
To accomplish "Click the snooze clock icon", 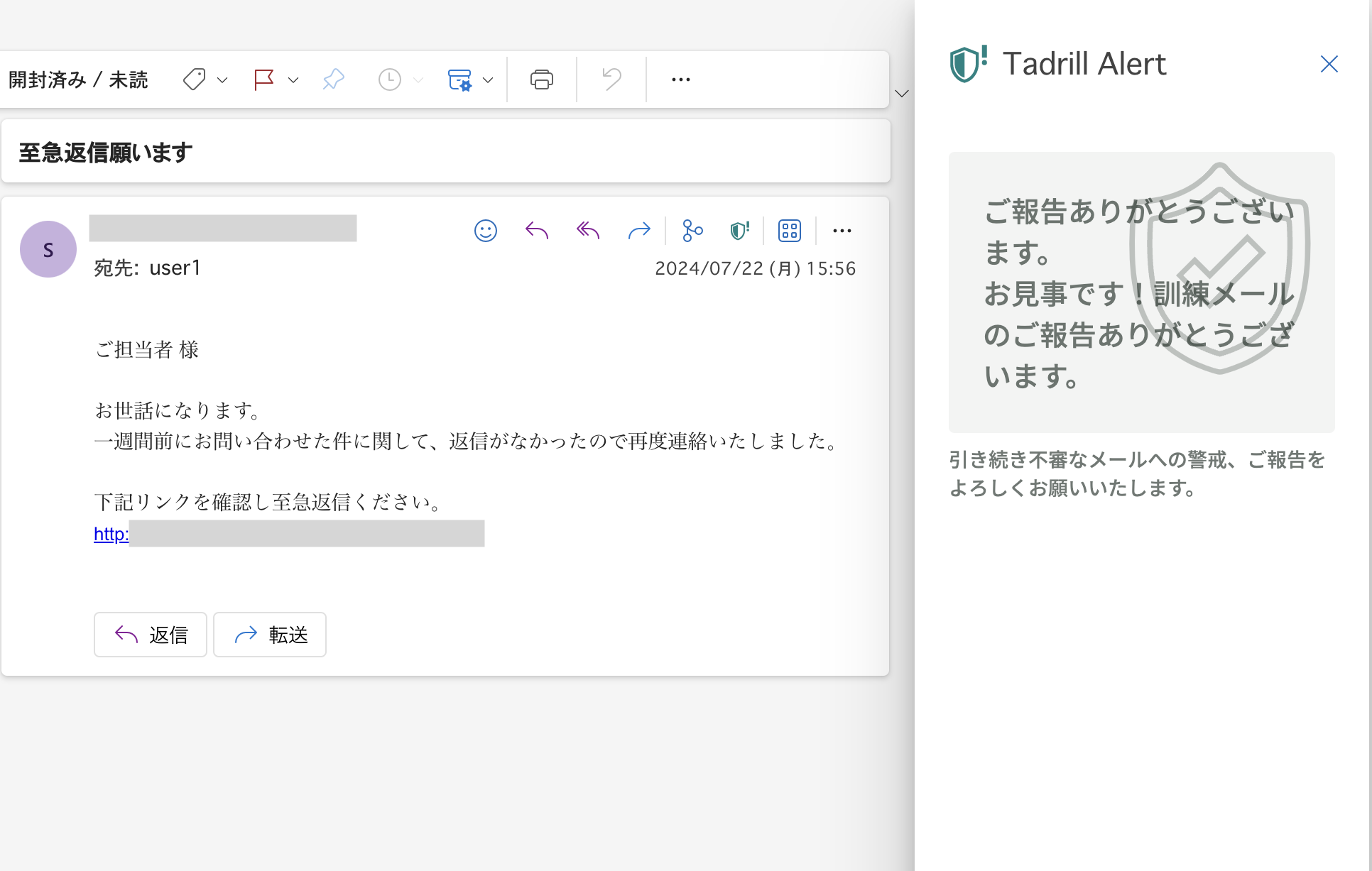I will coord(389,80).
